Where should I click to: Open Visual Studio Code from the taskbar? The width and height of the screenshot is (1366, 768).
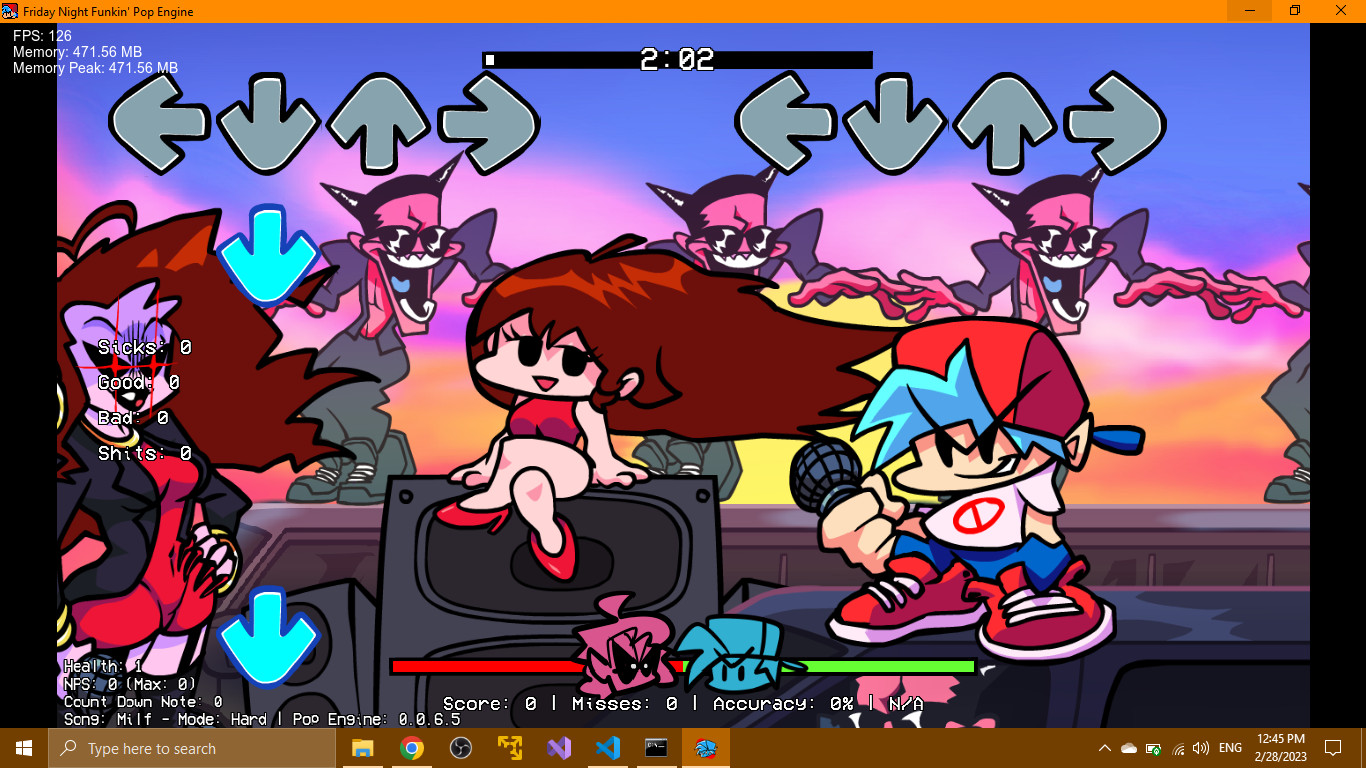tap(608, 748)
